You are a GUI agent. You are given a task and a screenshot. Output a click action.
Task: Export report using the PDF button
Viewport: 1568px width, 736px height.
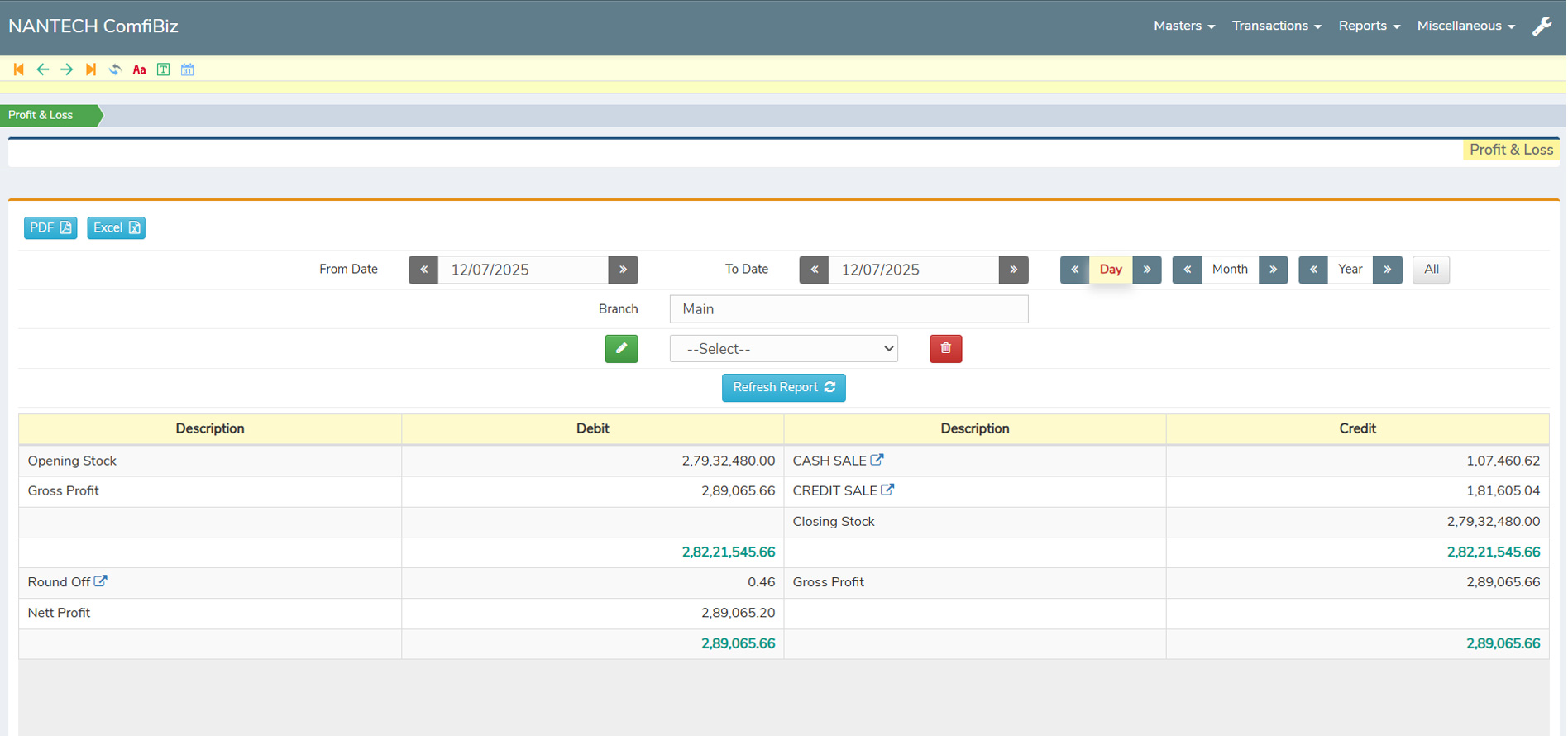(x=50, y=228)
